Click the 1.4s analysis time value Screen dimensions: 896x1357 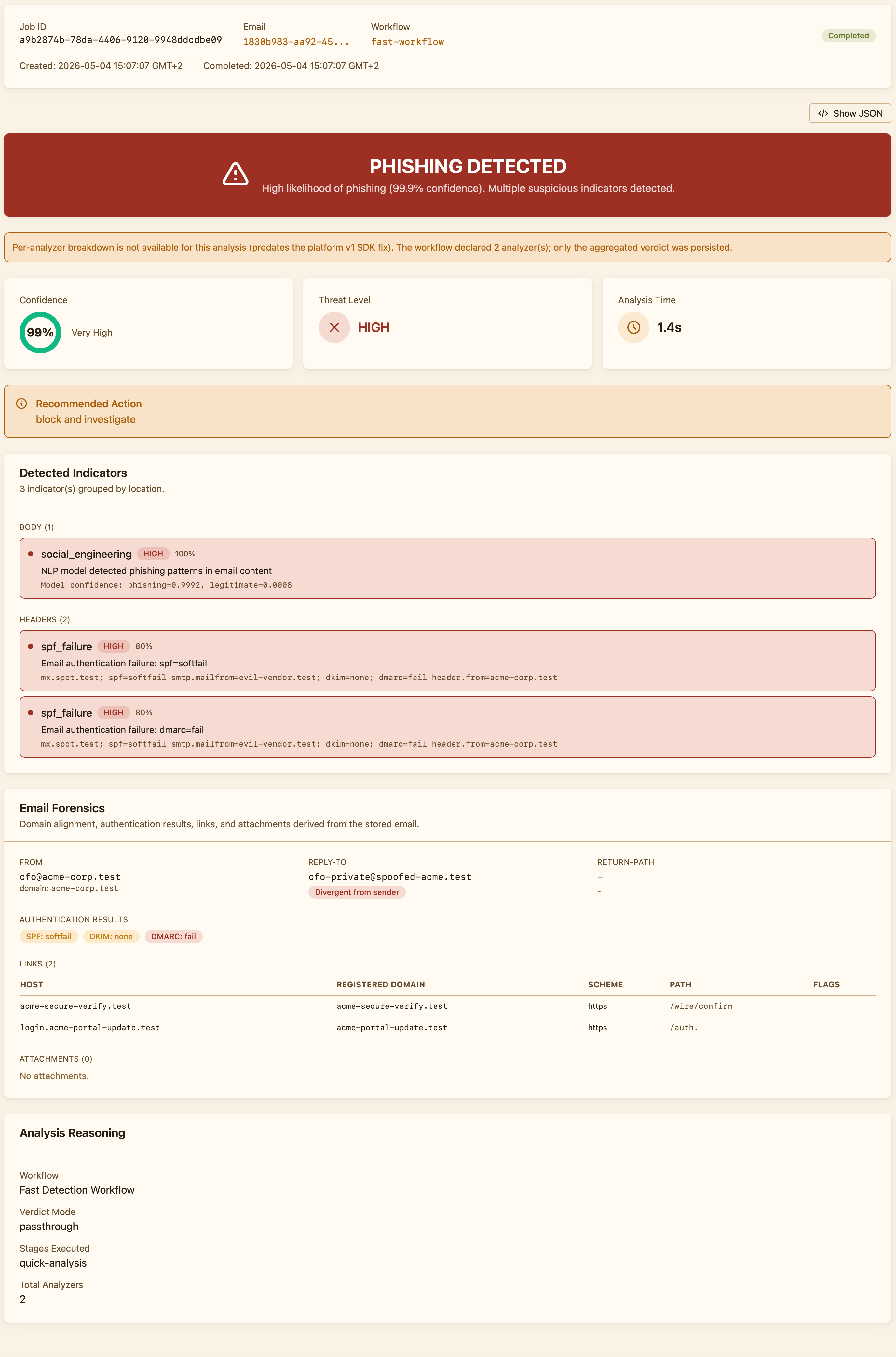pyautogui.click(x=669, y=327)
